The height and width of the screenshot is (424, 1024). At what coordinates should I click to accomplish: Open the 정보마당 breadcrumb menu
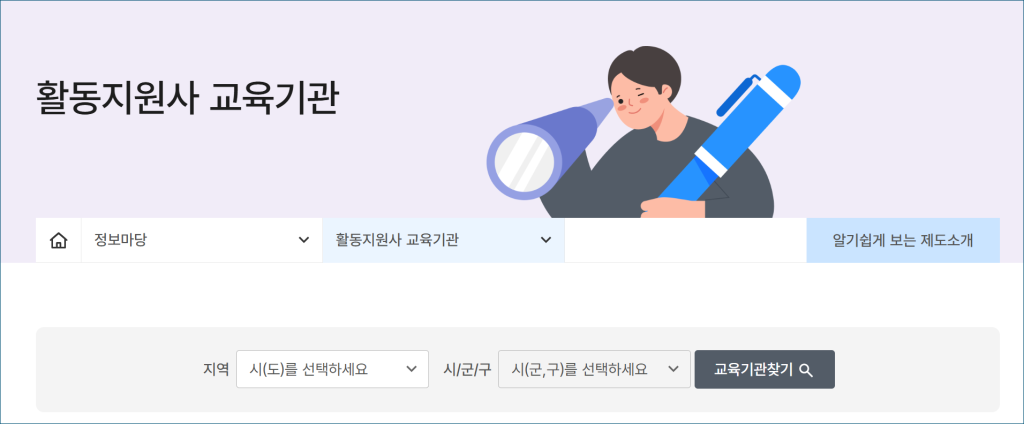(x=202, y=240)
